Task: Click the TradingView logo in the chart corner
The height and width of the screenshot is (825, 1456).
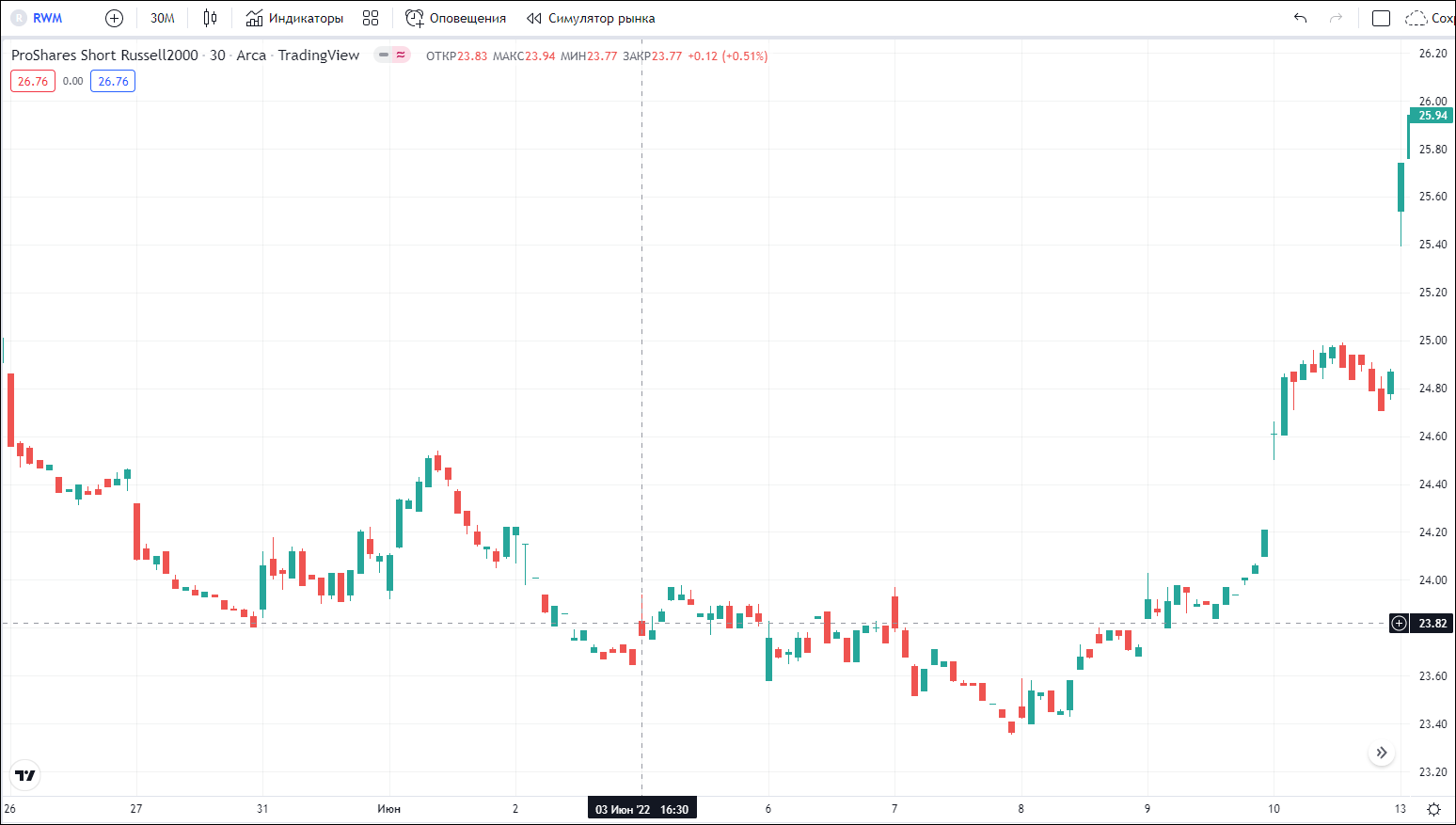Action: 25,775
